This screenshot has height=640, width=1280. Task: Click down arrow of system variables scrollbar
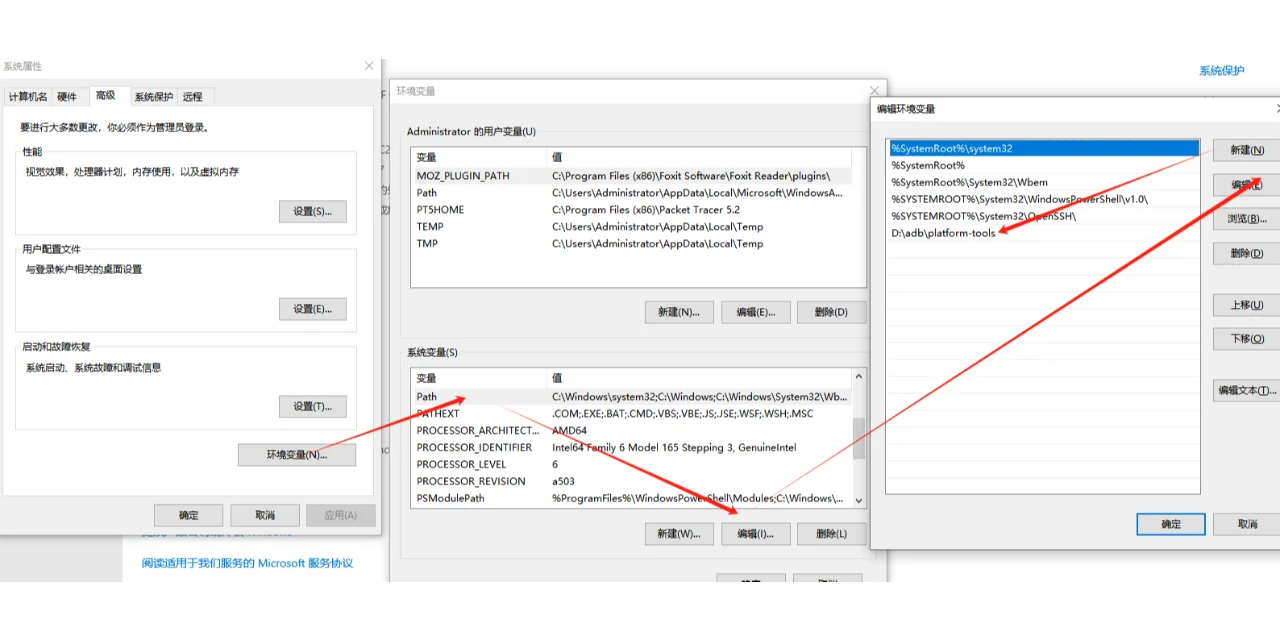[x=858, y=500]
